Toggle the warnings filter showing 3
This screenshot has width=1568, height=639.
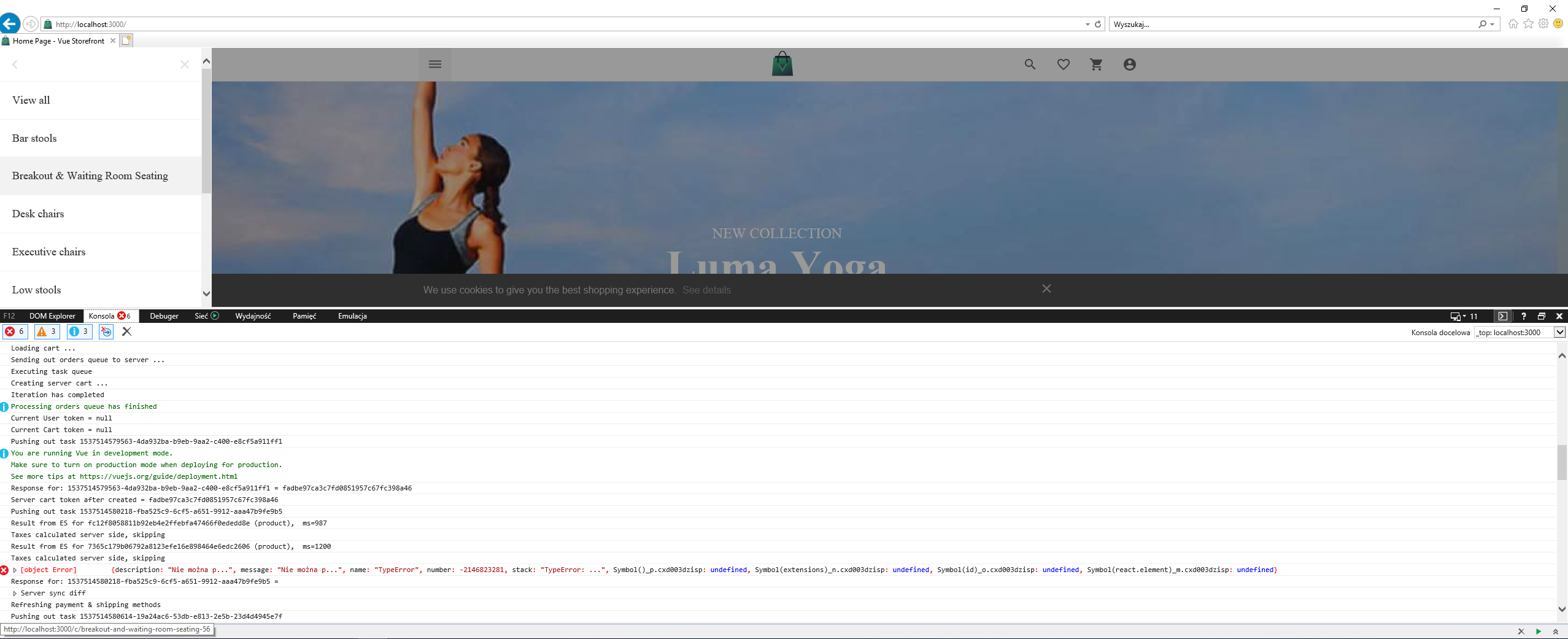(x=47, y=331)
